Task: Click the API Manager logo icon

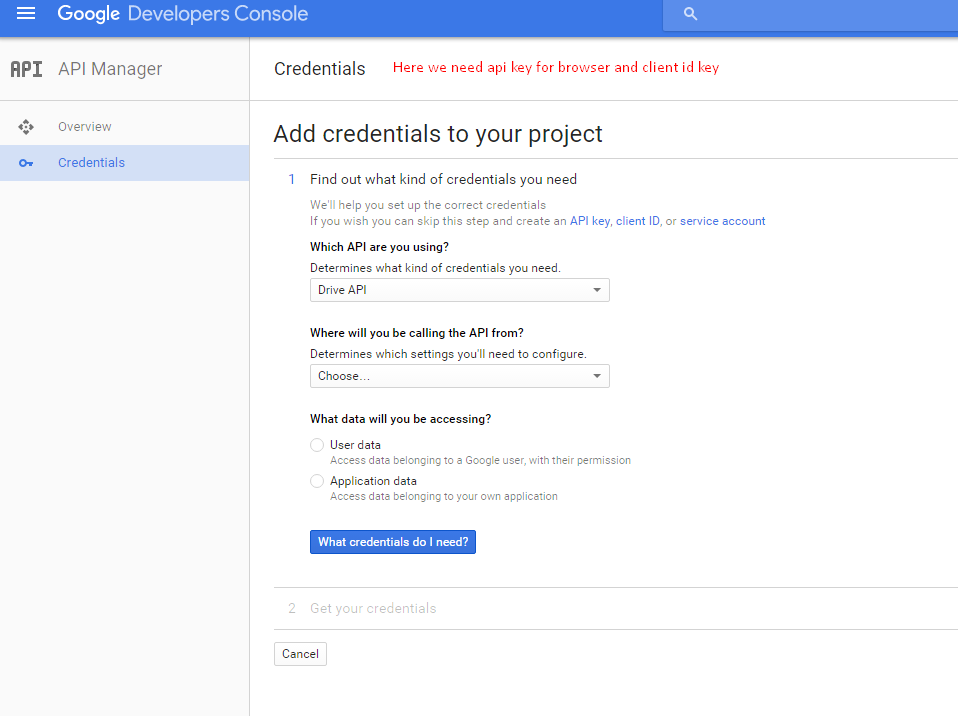Action: tap(26, 69)
